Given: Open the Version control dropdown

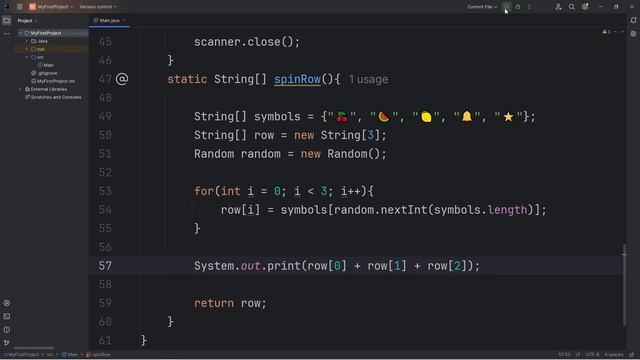Looking at the screenshot, I should point(98,7).
